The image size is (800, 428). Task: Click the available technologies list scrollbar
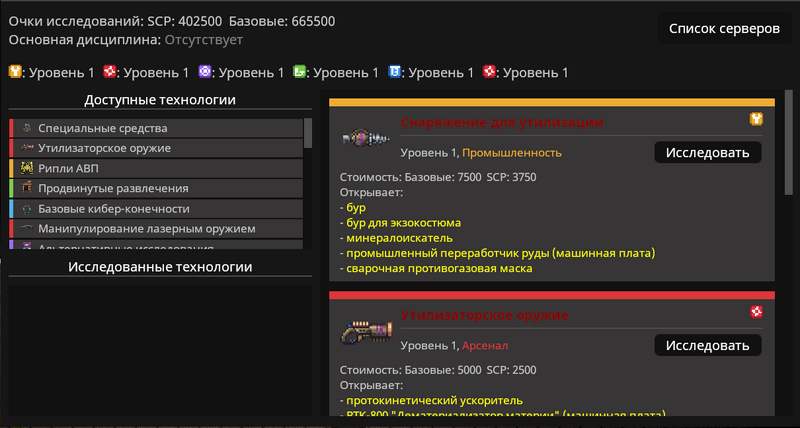click(x=308, y=133)
